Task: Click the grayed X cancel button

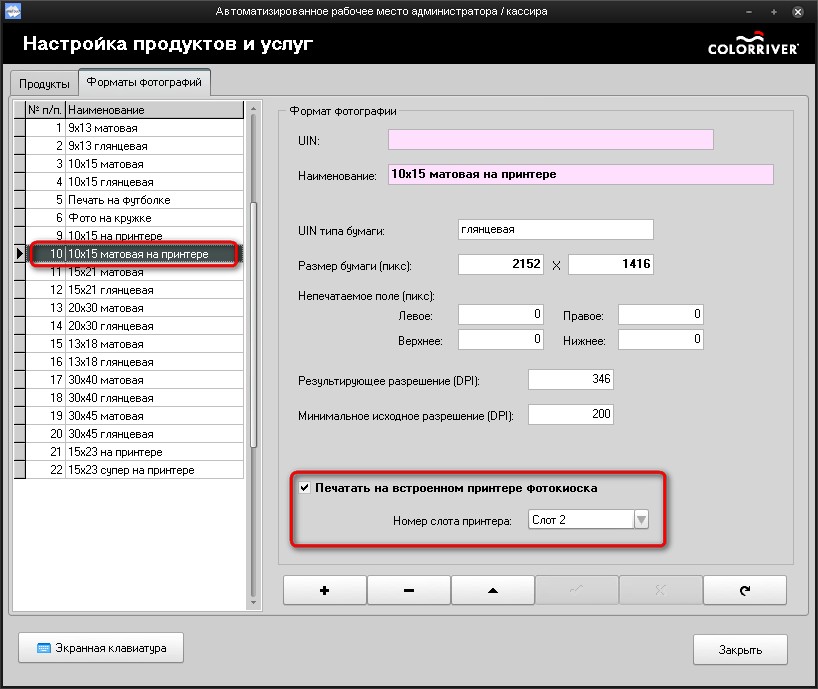Action: click(660, 590)
